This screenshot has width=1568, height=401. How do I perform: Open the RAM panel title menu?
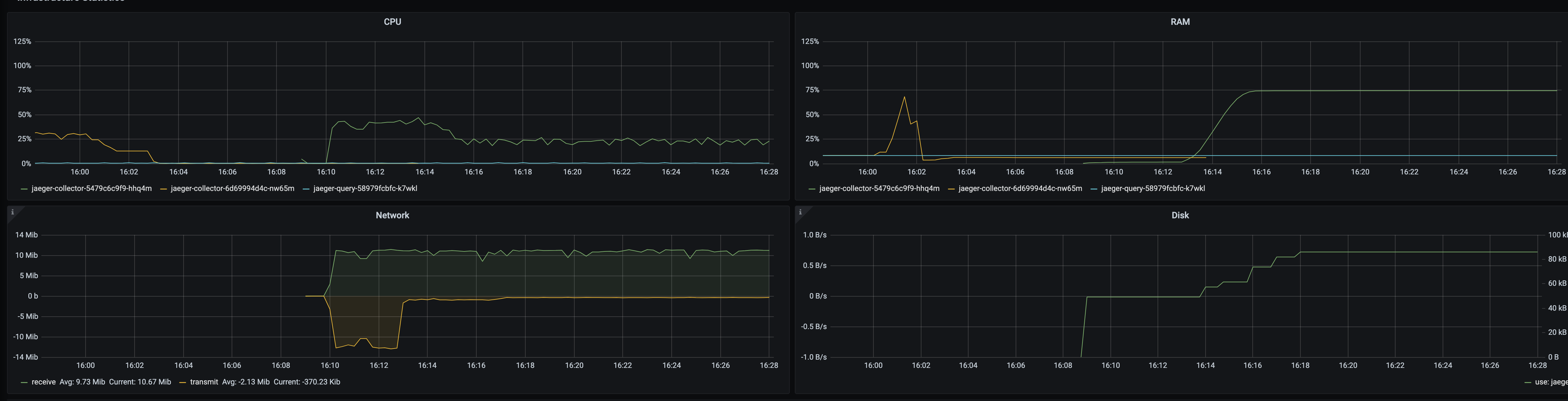point(1179,22)
